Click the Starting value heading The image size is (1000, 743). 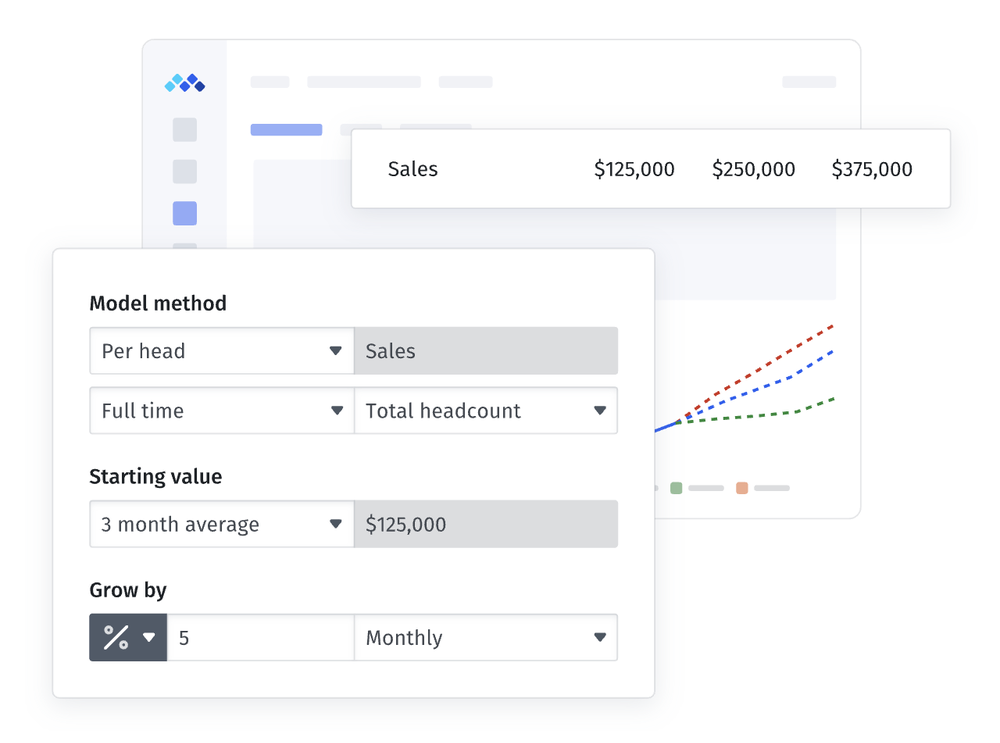pyautogui.click(x=156, y=476)
